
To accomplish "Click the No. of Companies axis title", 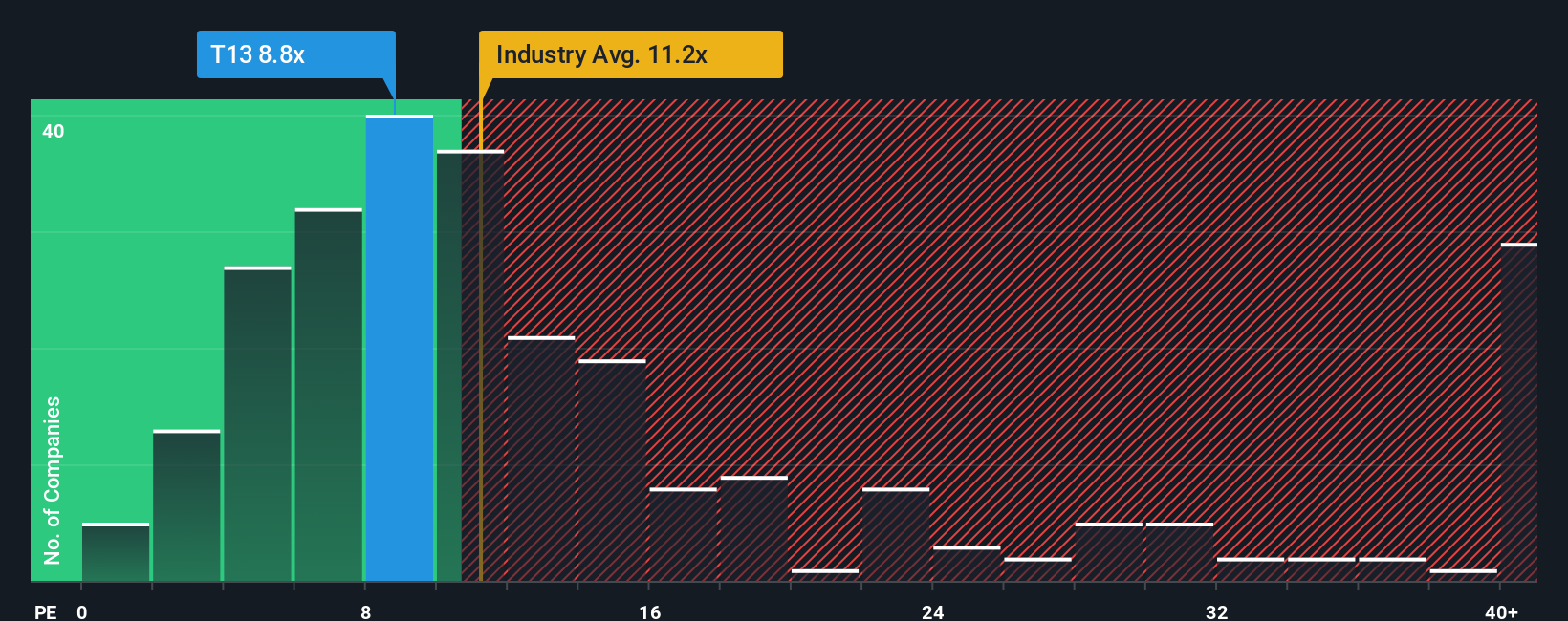I will click(x=53, y=480).
